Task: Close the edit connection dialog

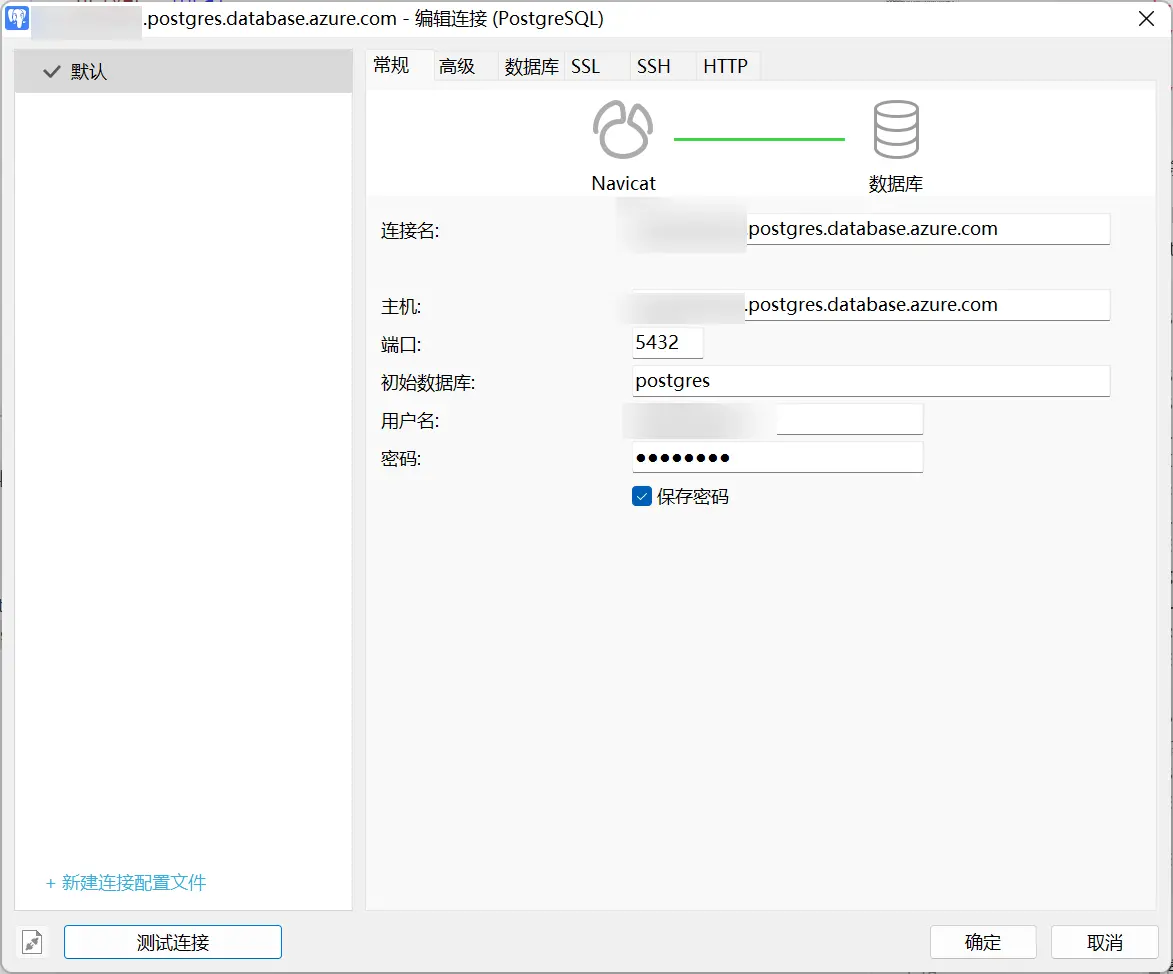Action: click(x=1146, y=19)
